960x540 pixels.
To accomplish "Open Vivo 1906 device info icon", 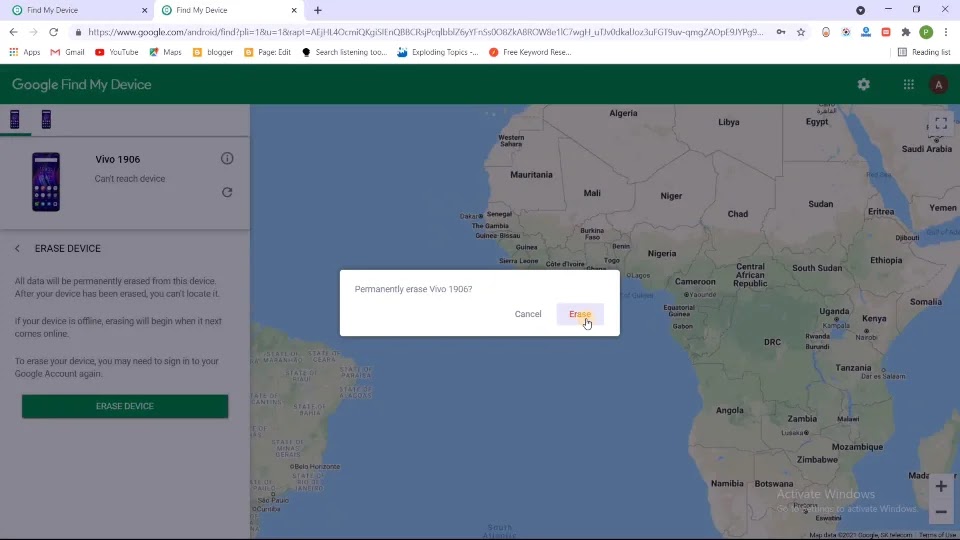I will tap(227, 159).
